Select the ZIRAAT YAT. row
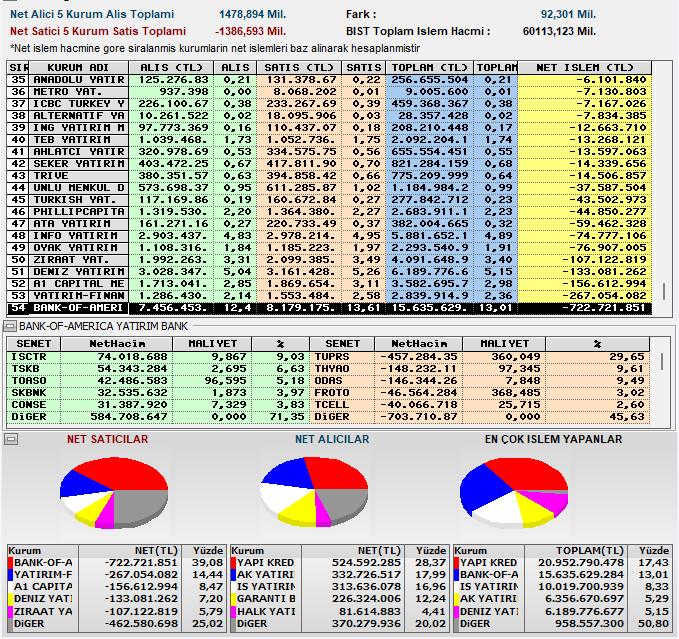 [329, 260]
